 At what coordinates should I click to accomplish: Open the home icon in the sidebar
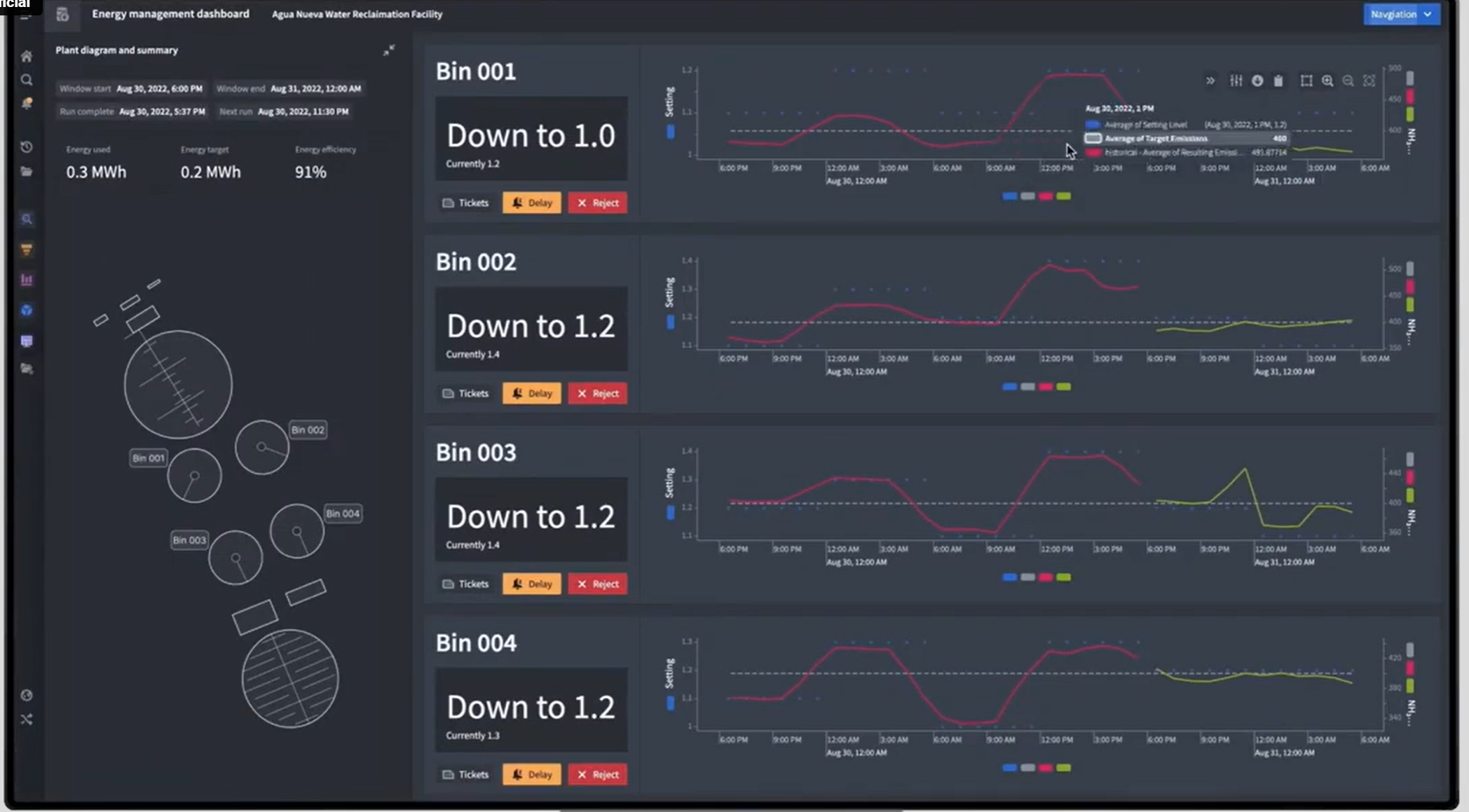point(27,56)
